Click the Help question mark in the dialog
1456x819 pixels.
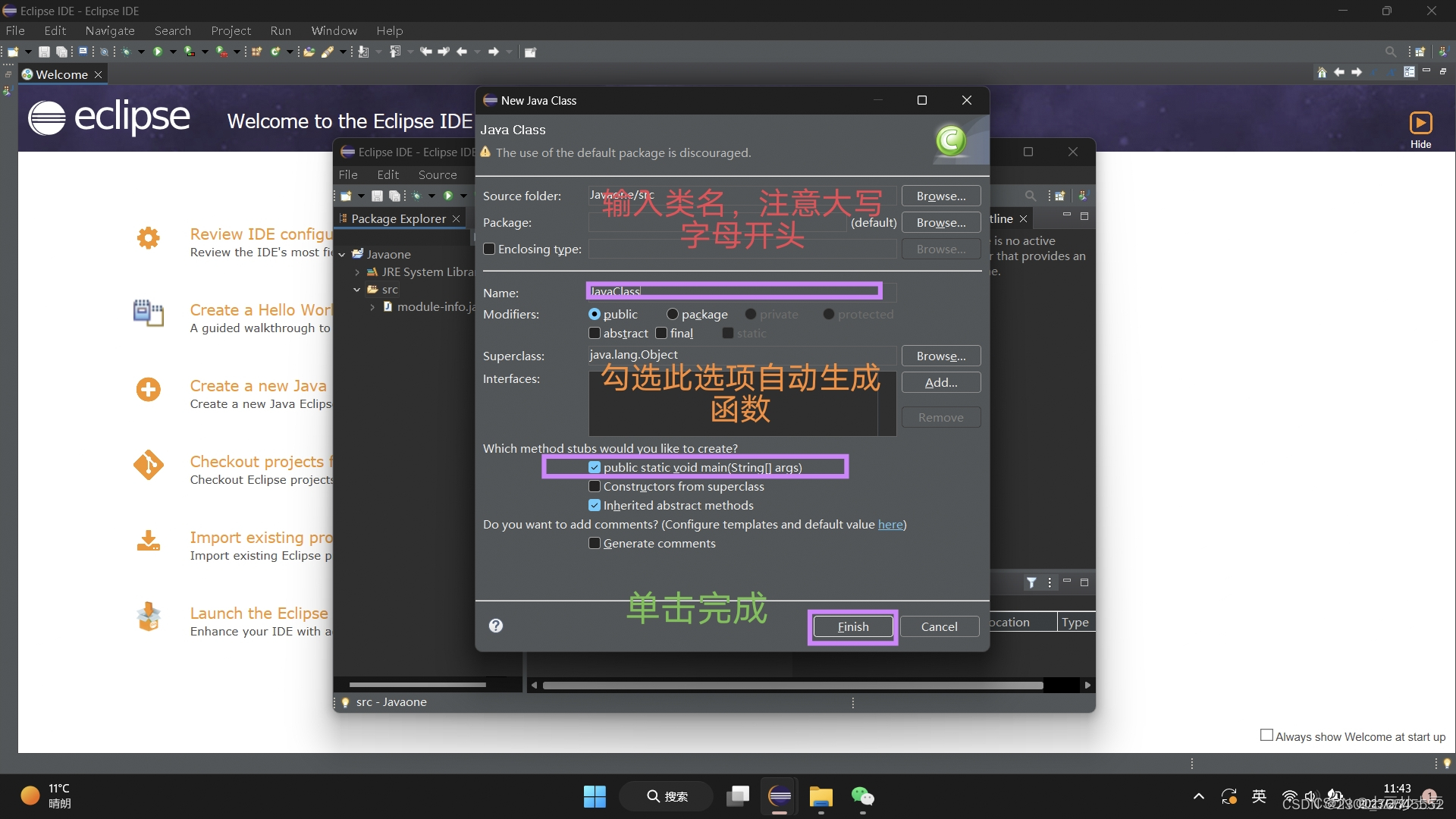[495, 626]
